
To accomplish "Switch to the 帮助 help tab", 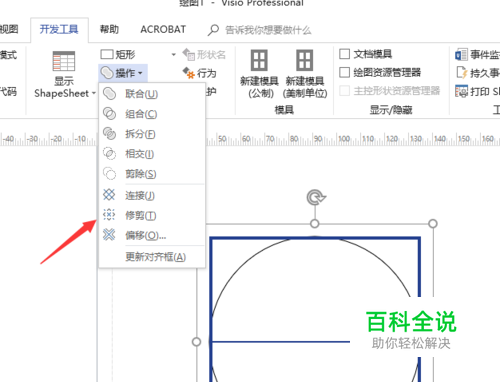I will click(x=109, y=29).
